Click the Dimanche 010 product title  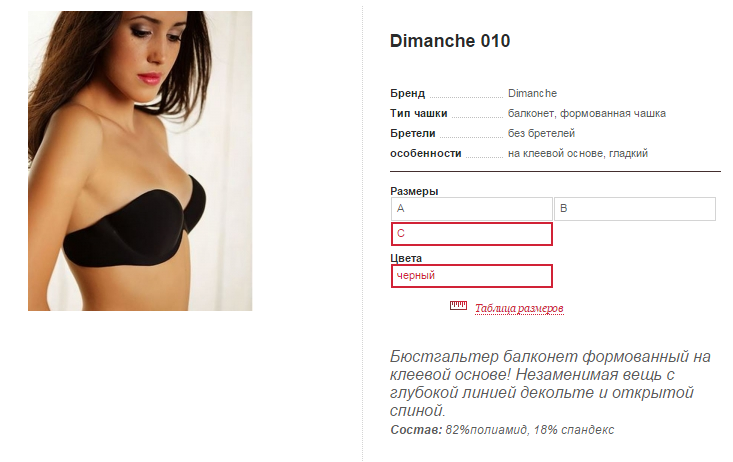click(450, 41)
